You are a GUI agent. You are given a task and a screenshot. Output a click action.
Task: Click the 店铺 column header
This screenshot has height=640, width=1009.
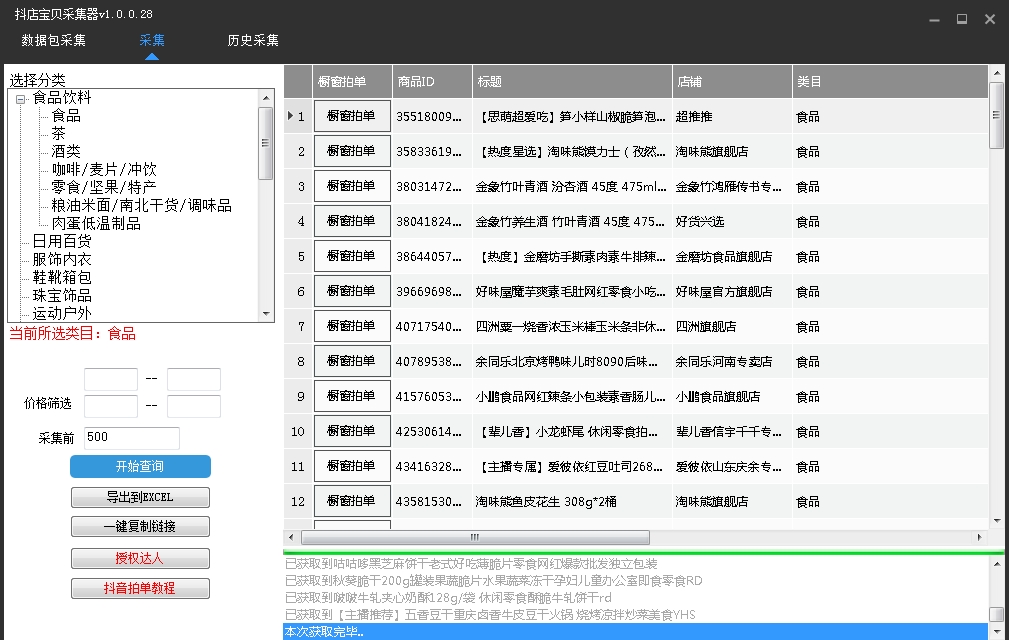pos(732,82)
